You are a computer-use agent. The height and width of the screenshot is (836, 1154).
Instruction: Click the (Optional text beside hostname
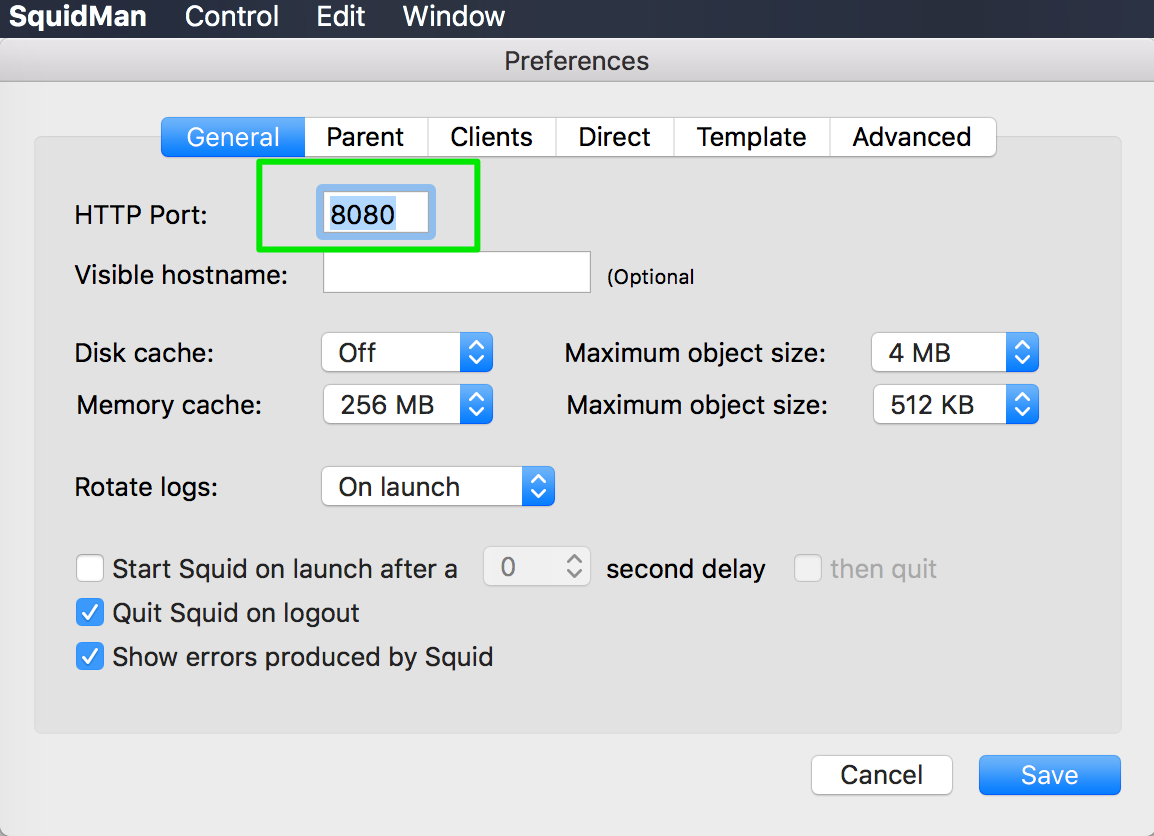pyautogui.click(x=651, y=277)
